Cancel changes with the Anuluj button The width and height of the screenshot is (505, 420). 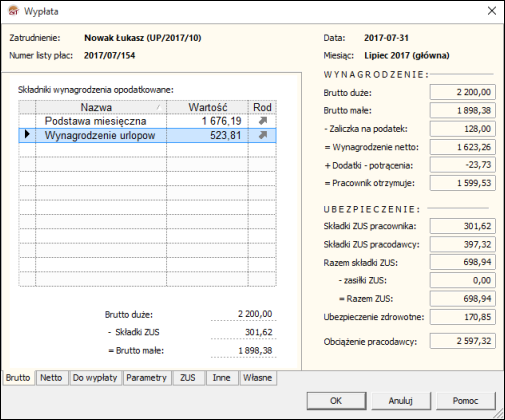(x=401, y=401)
